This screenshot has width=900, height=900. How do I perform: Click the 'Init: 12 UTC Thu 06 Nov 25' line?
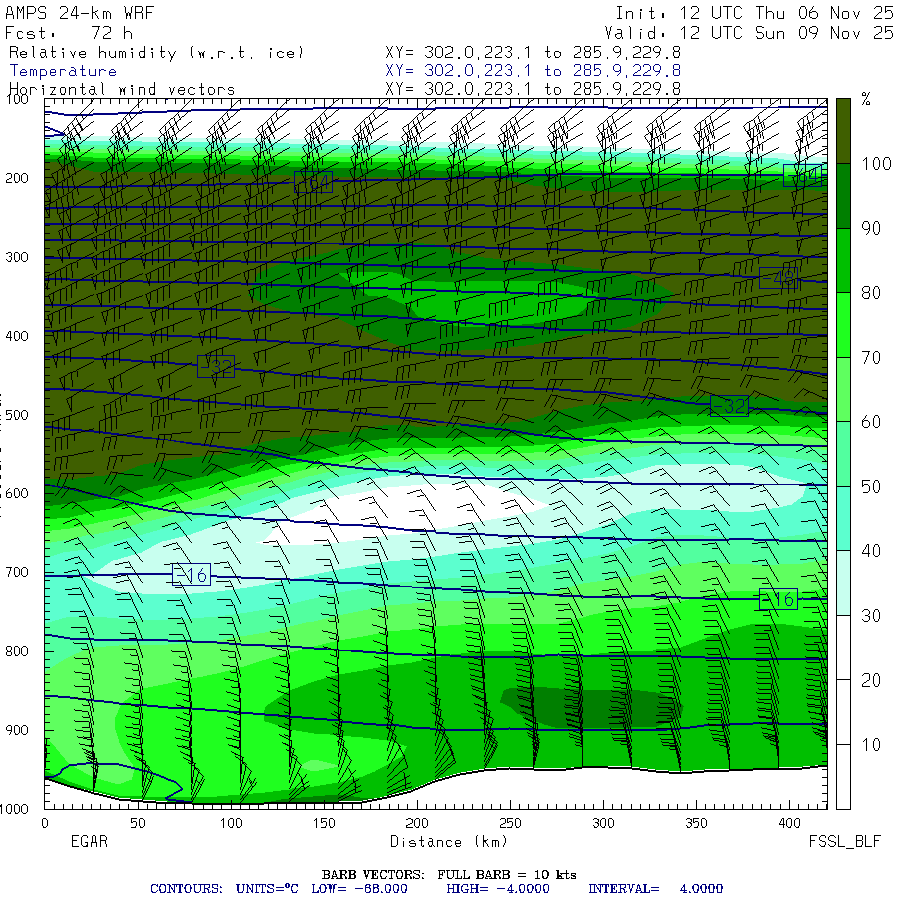[754, 13]
